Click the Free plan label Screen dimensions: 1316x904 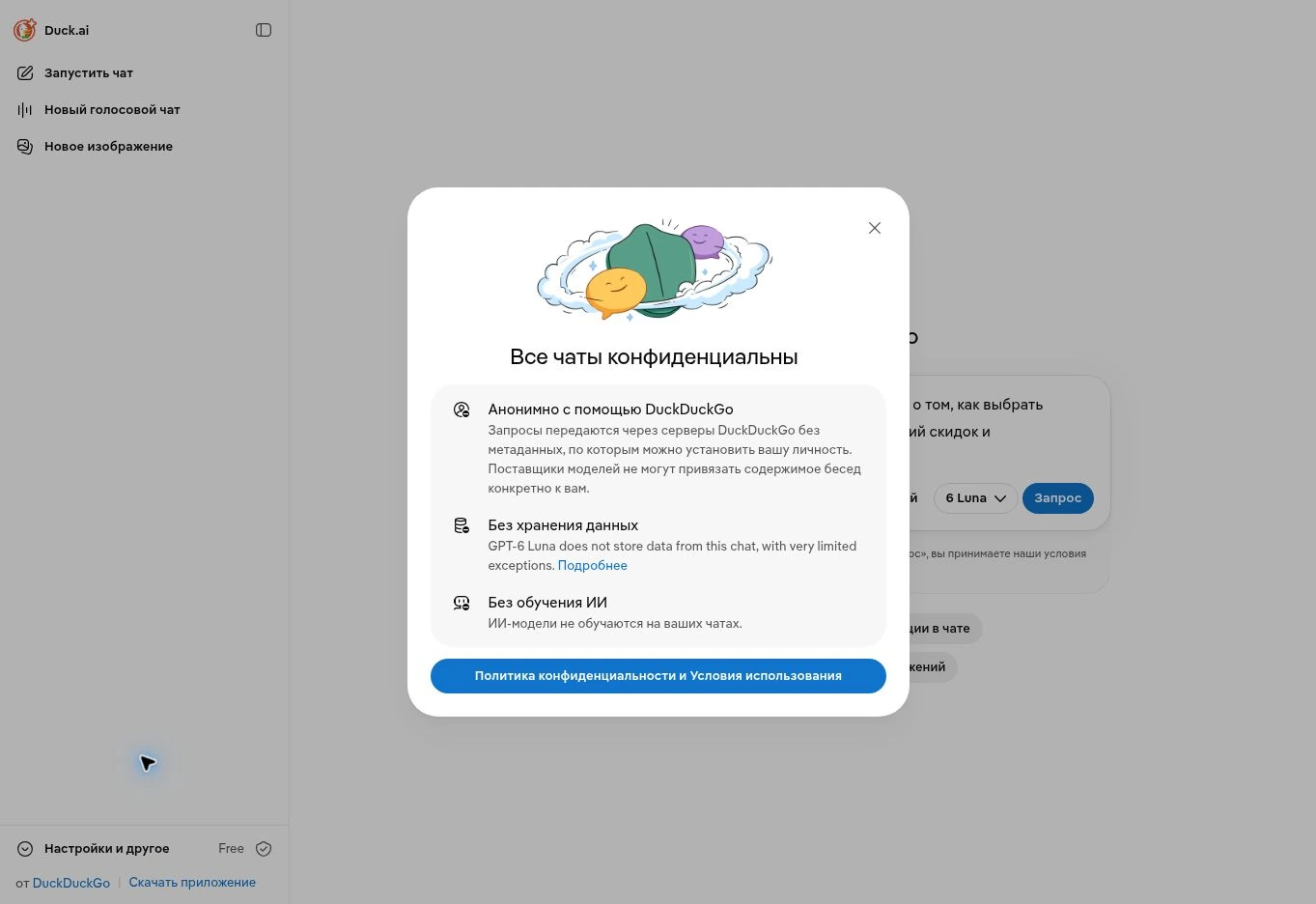coord(231,849)
